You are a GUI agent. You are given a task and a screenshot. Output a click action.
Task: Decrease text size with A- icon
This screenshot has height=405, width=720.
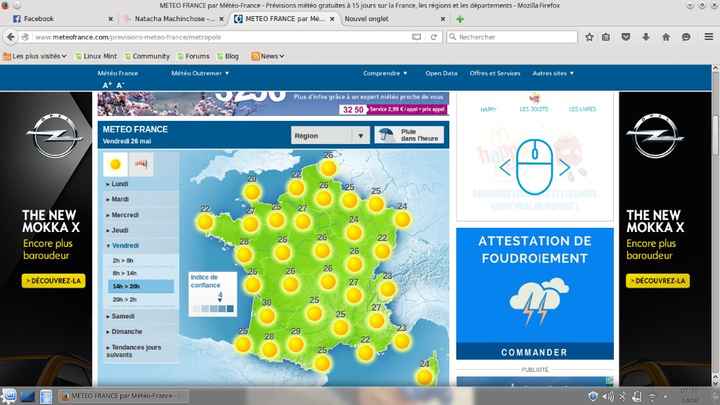click(x=120, y=85)
